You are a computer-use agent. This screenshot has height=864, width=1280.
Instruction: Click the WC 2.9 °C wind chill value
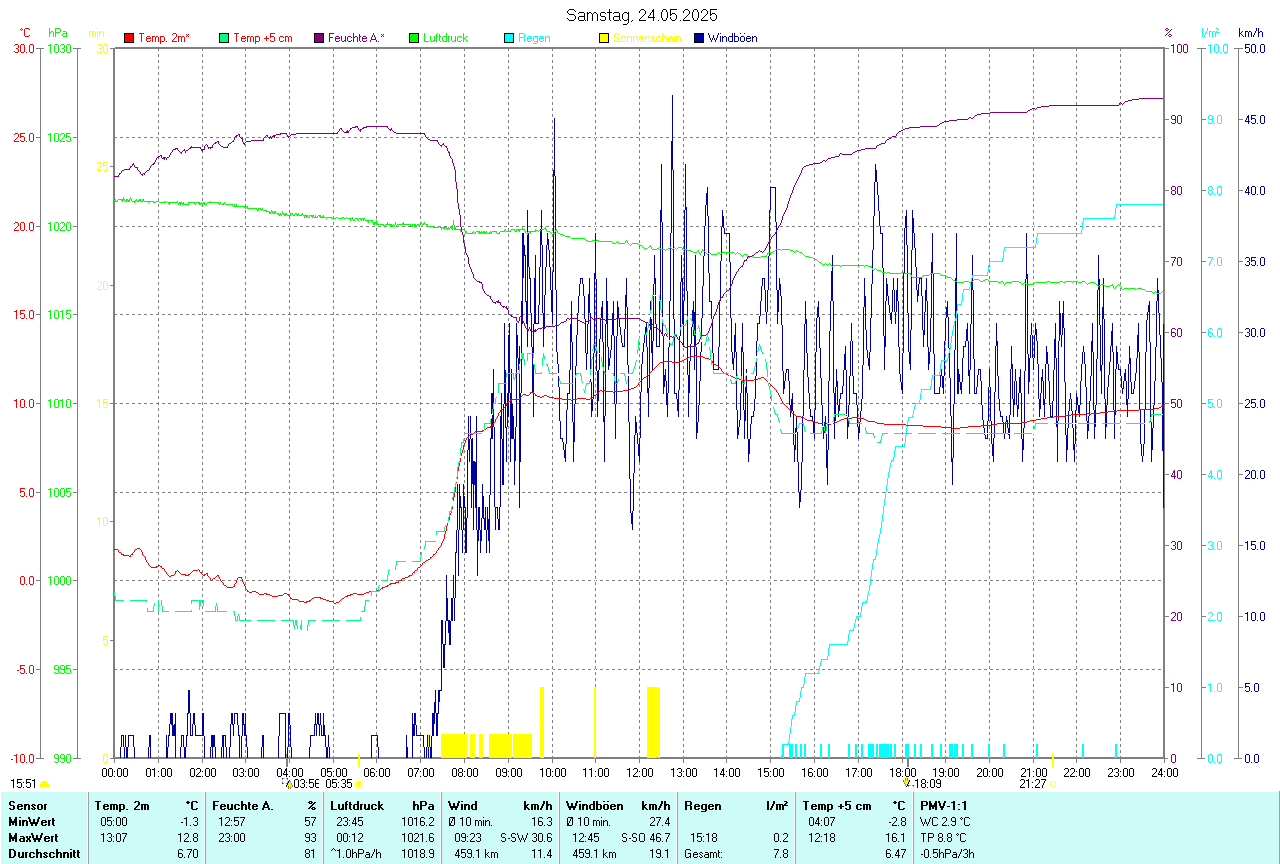945,822
